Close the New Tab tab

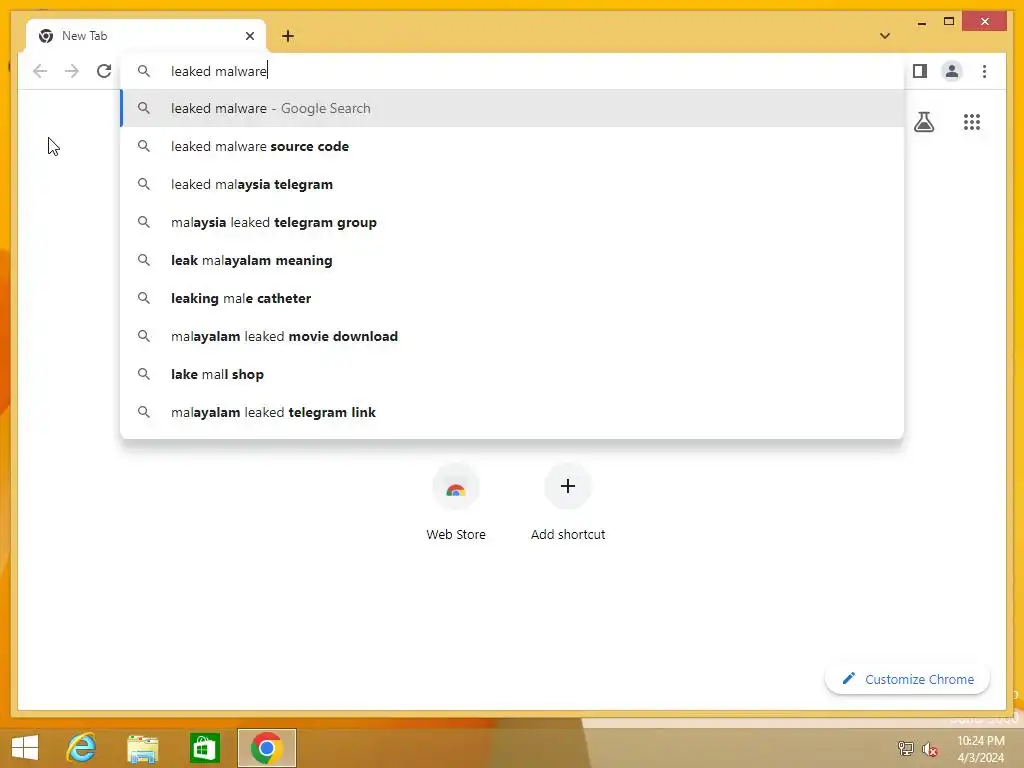[249, 36]
